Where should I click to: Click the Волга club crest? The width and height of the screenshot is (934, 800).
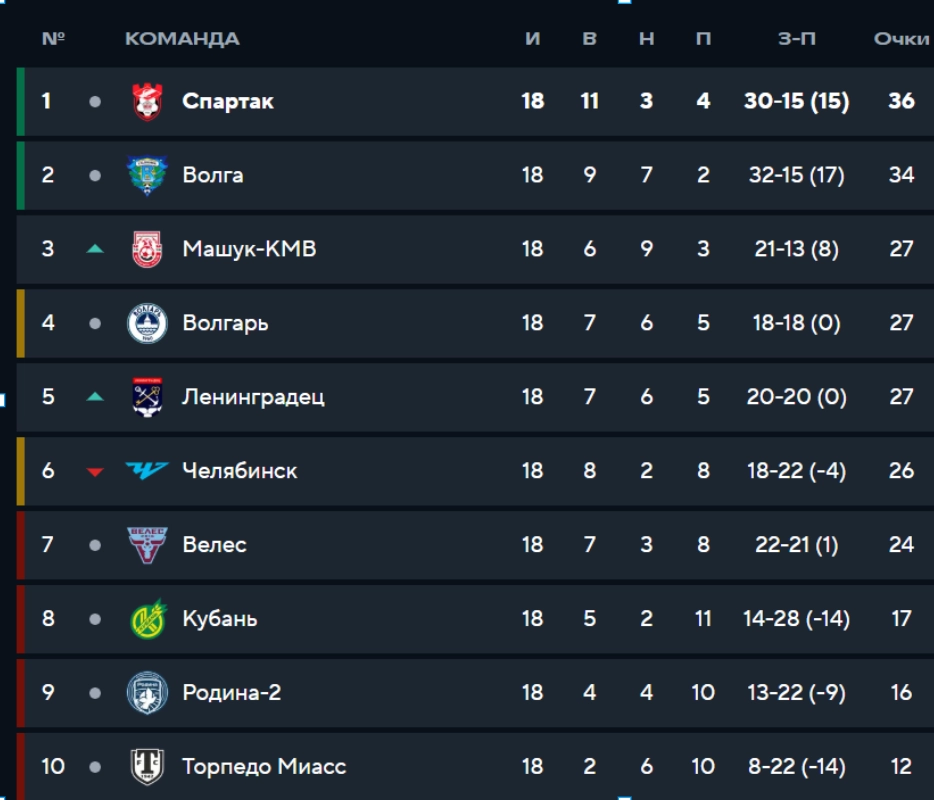tap(147, 175)
